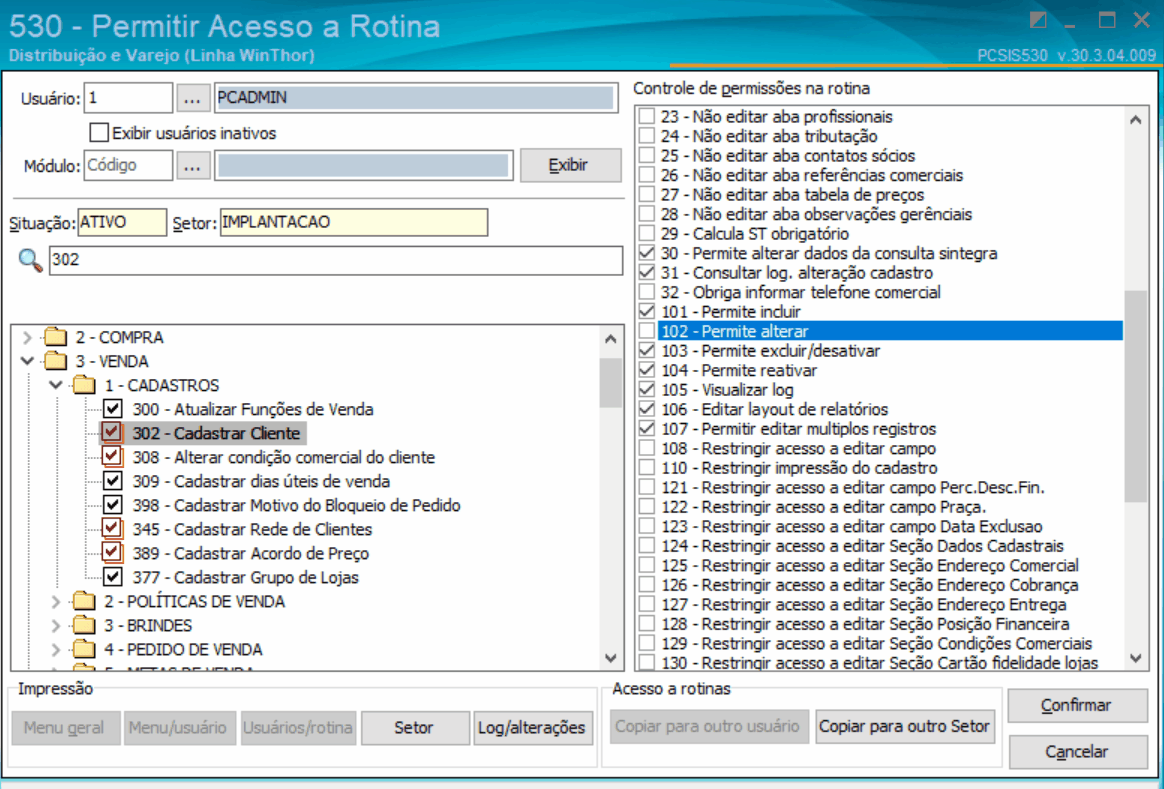Click the Menu/usuário button

point(178,727)
